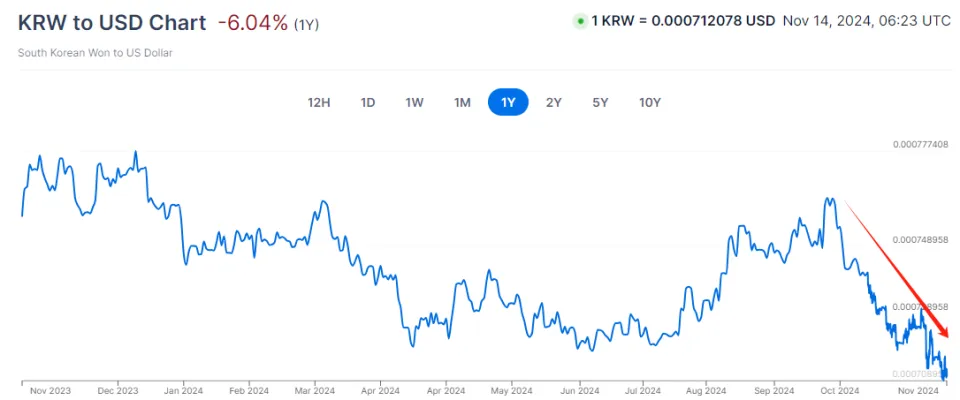Viewport: 960px width, 400px height.
Task: Choose the 1M chart period
Action: (x=461, y=102)
